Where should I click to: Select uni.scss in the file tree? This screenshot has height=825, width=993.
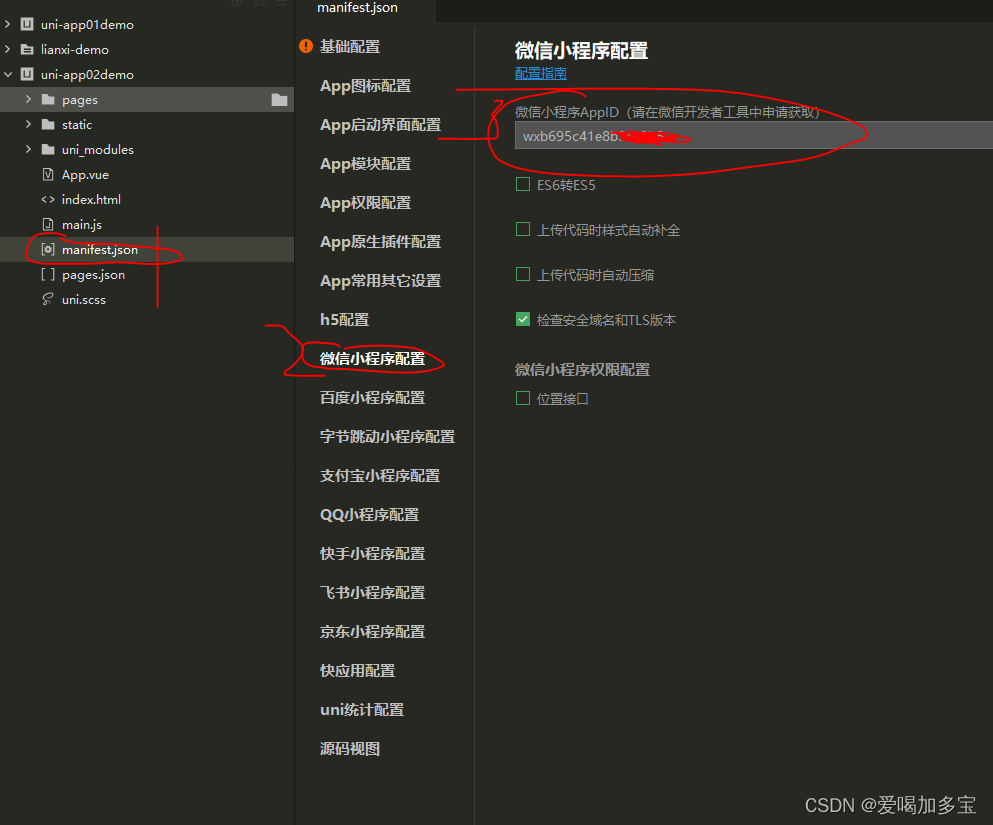(84, 299)
